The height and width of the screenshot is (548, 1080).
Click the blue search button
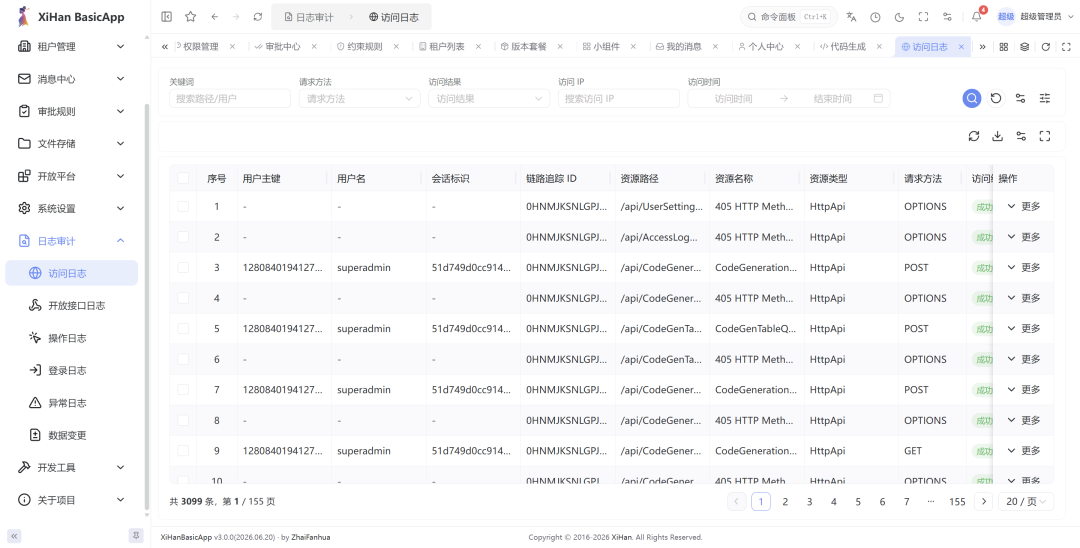972,98
